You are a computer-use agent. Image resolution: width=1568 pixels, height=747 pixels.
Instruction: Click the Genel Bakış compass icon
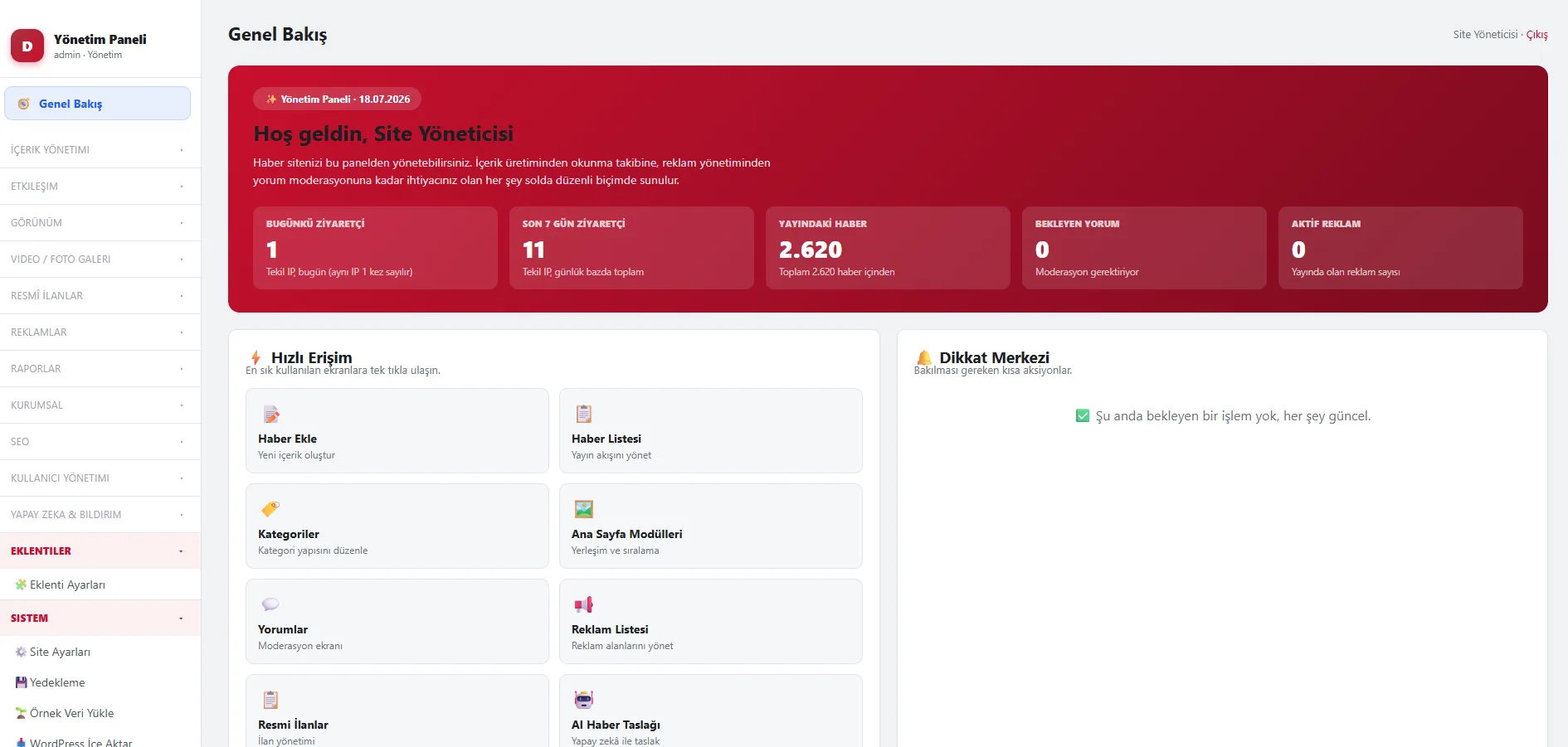(x=24, y=104)
